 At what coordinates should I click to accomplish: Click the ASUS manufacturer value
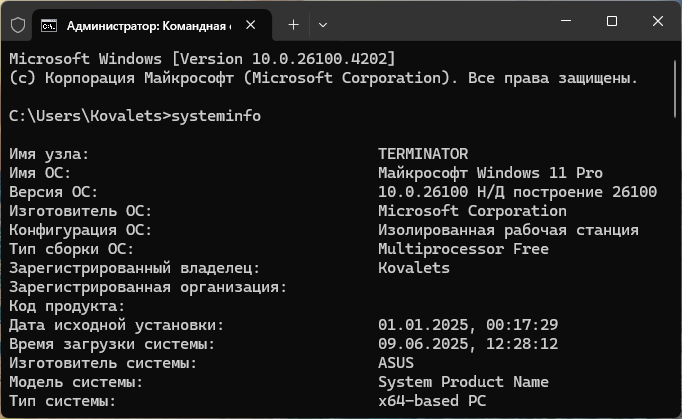pyautogui.click(x=396, y=363)
